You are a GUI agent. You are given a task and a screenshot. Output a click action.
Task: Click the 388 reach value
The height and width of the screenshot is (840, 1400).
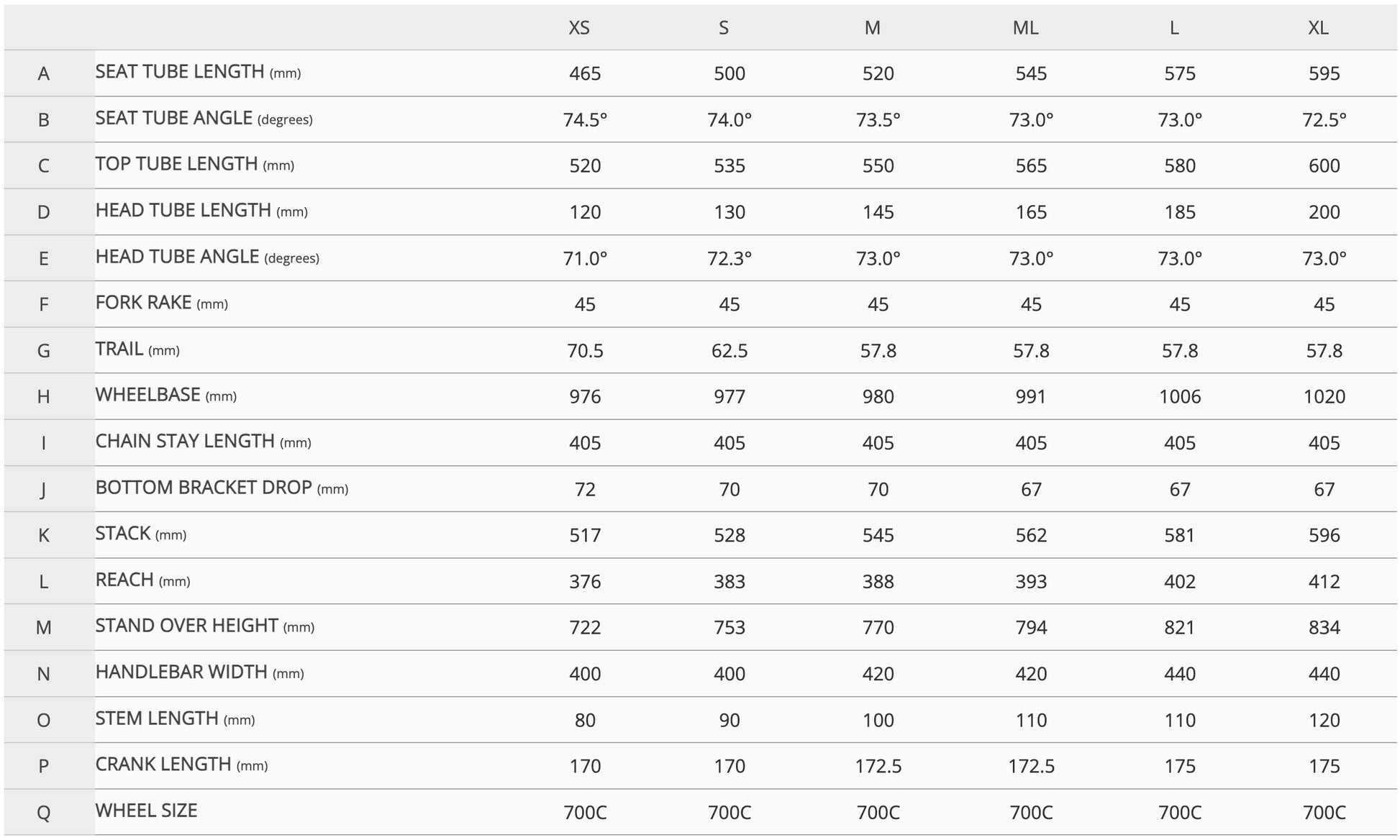(878, 581)
